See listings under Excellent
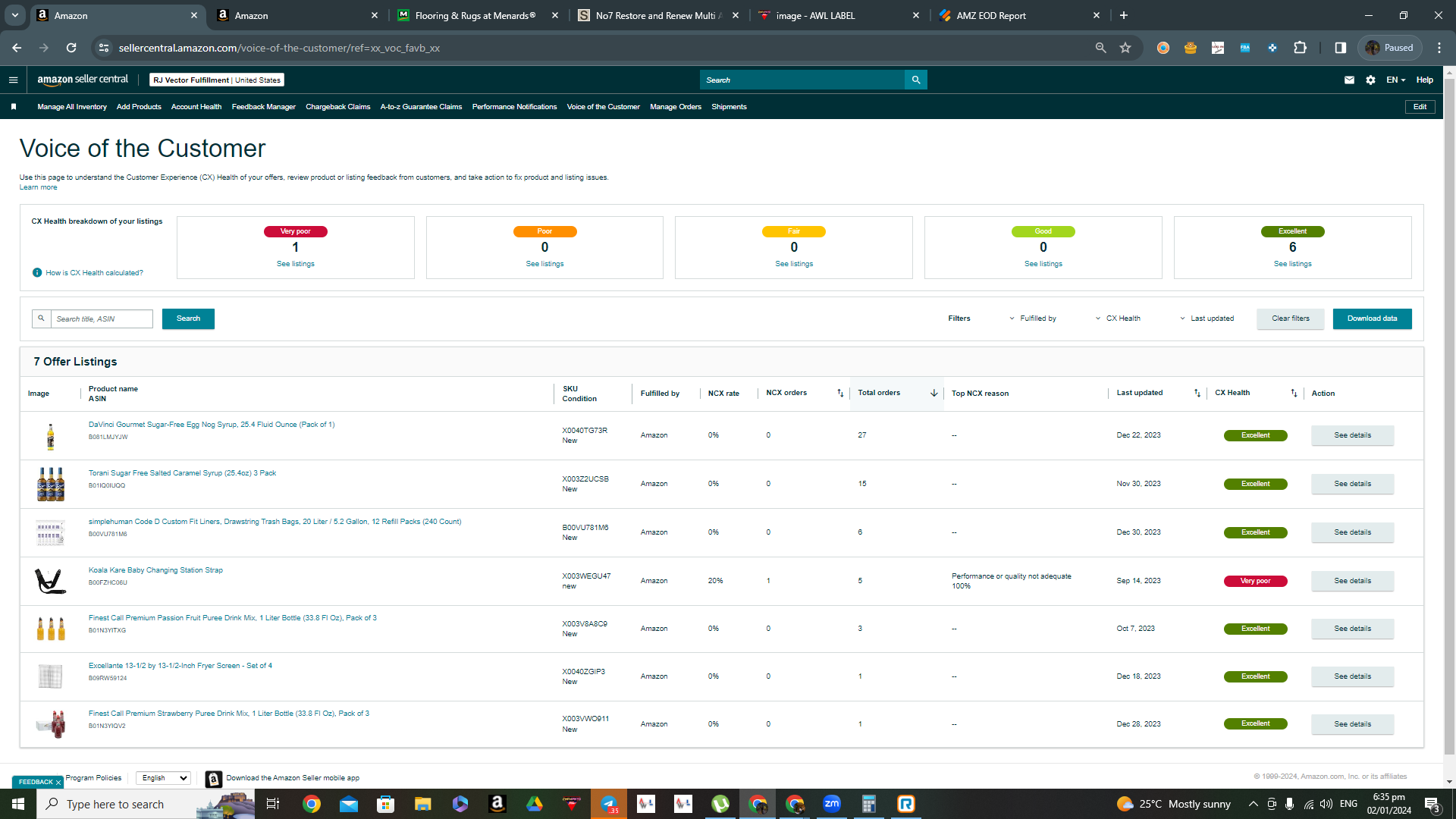 [1292, 264]
